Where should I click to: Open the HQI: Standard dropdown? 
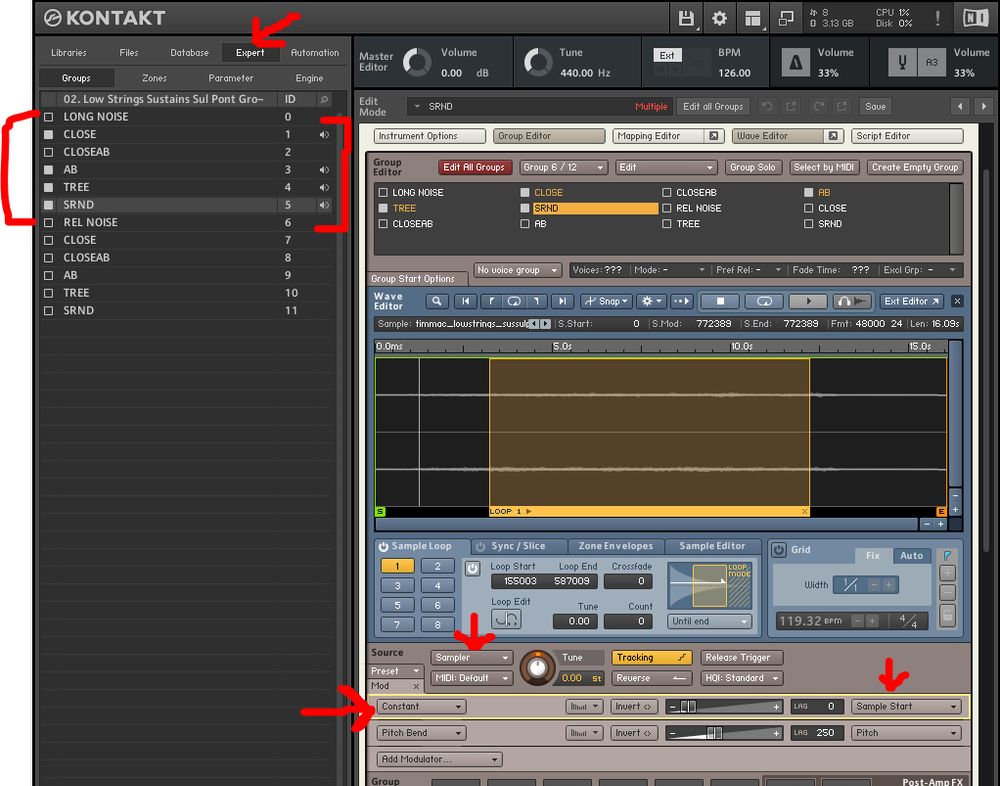[742, 678]
